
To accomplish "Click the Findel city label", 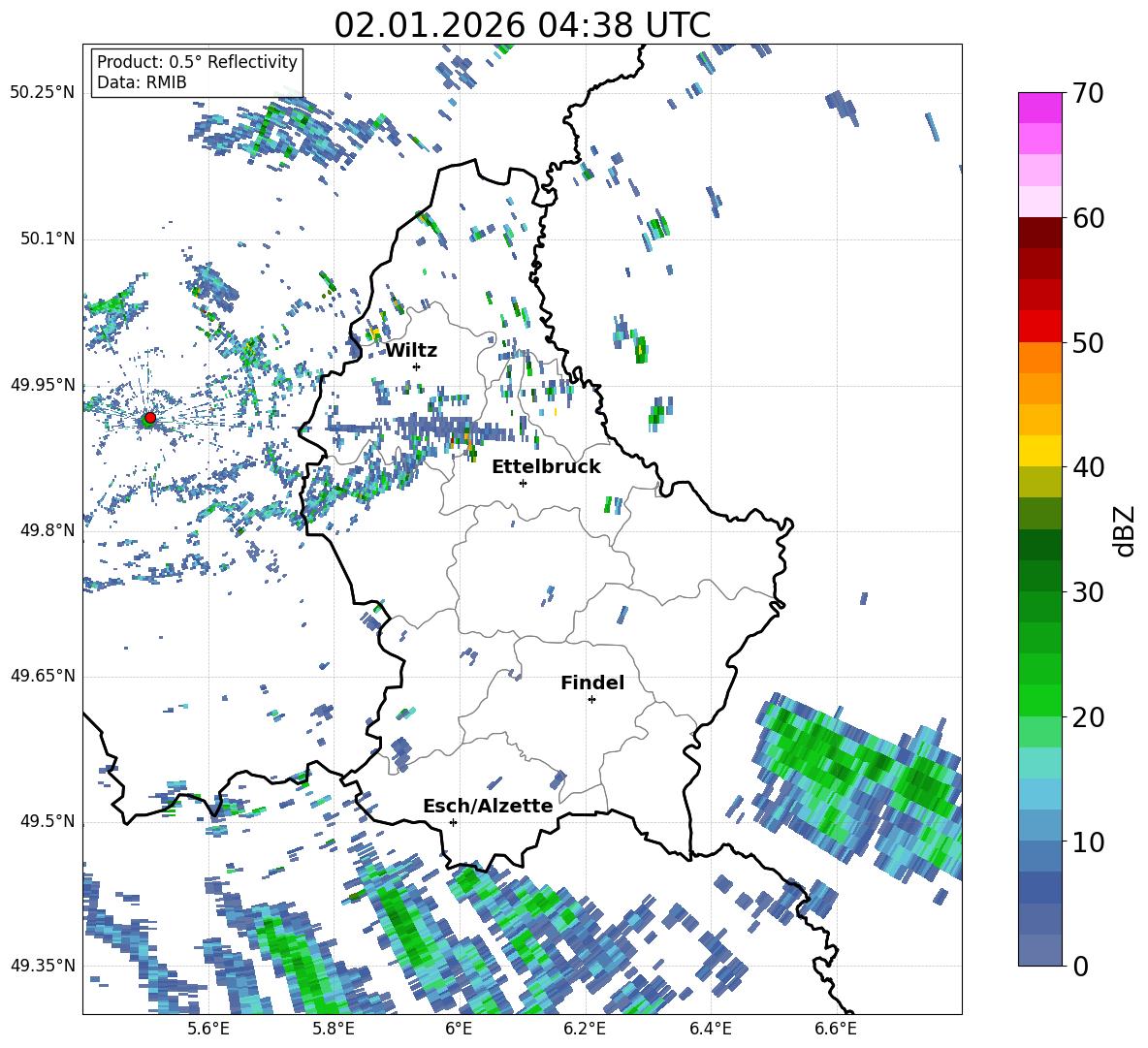I will pyautogui.click(x=592, y=683).
